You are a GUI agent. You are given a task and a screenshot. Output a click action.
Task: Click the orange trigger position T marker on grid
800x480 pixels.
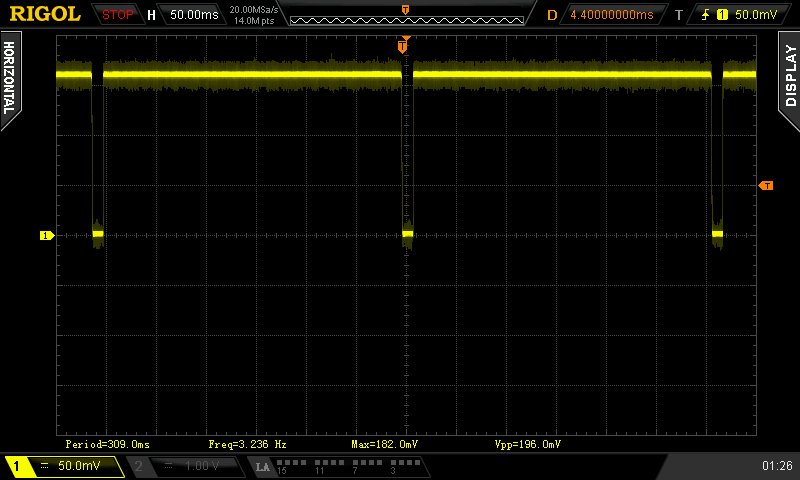(403, 46)
